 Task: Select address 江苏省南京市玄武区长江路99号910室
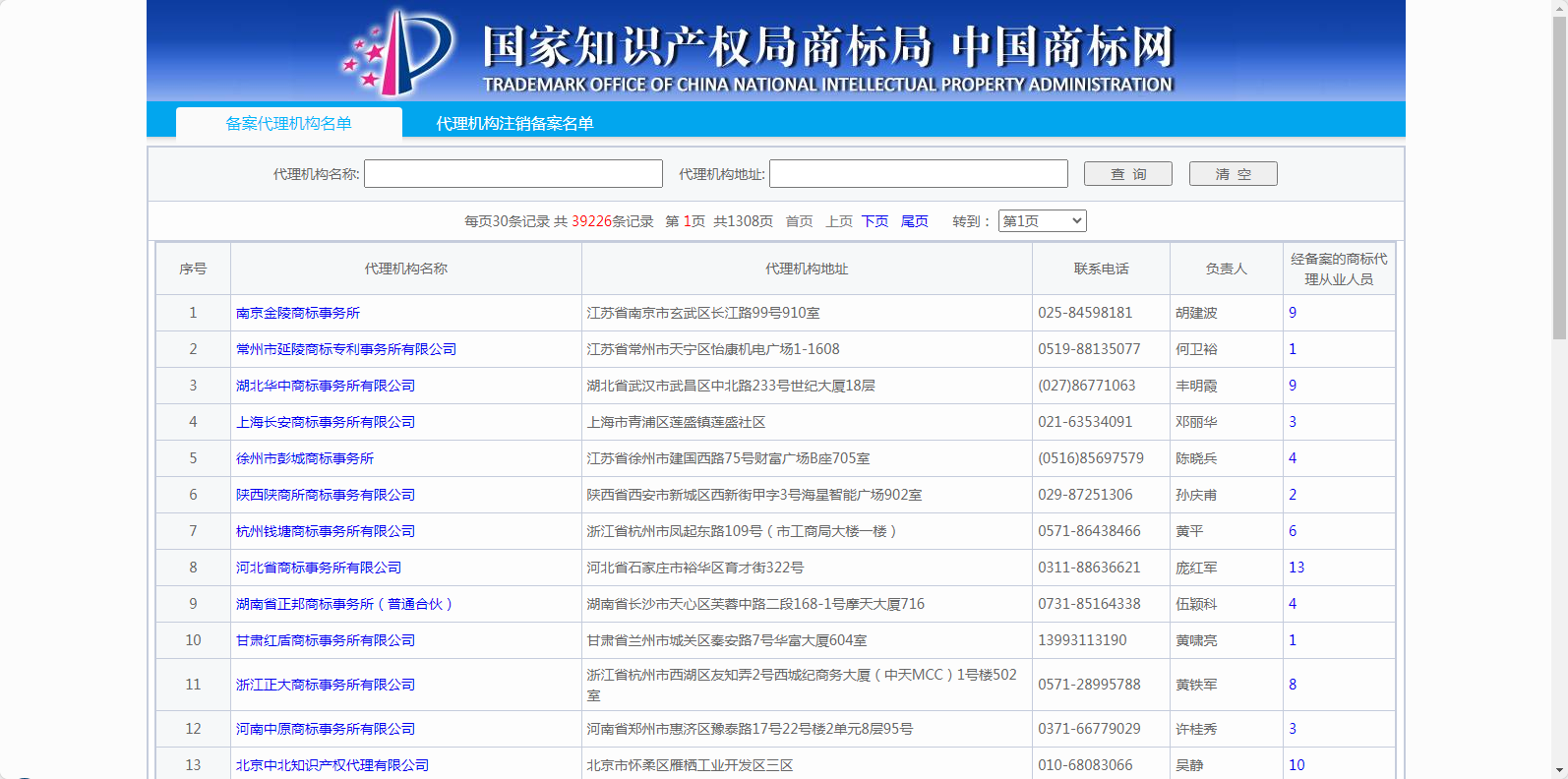click(x=703, y=313)
